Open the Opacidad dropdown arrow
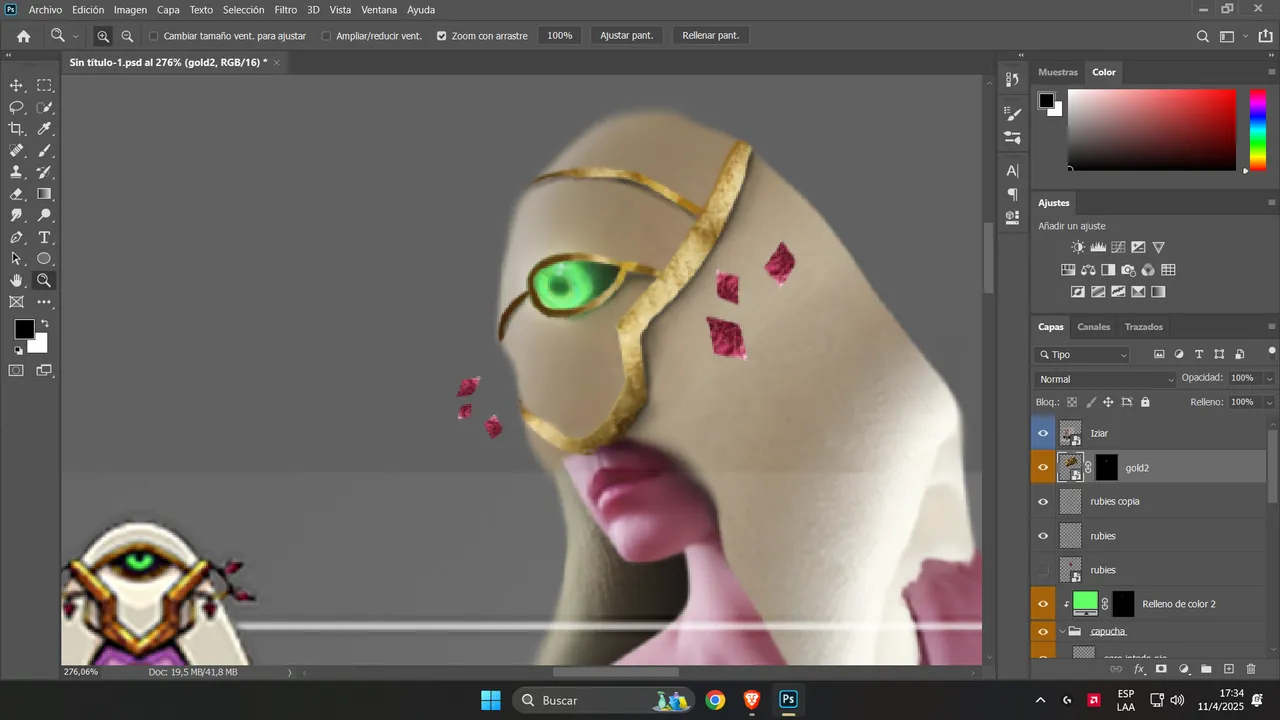This screenshot has width=1280, height=720. [x=1269, y=379]
